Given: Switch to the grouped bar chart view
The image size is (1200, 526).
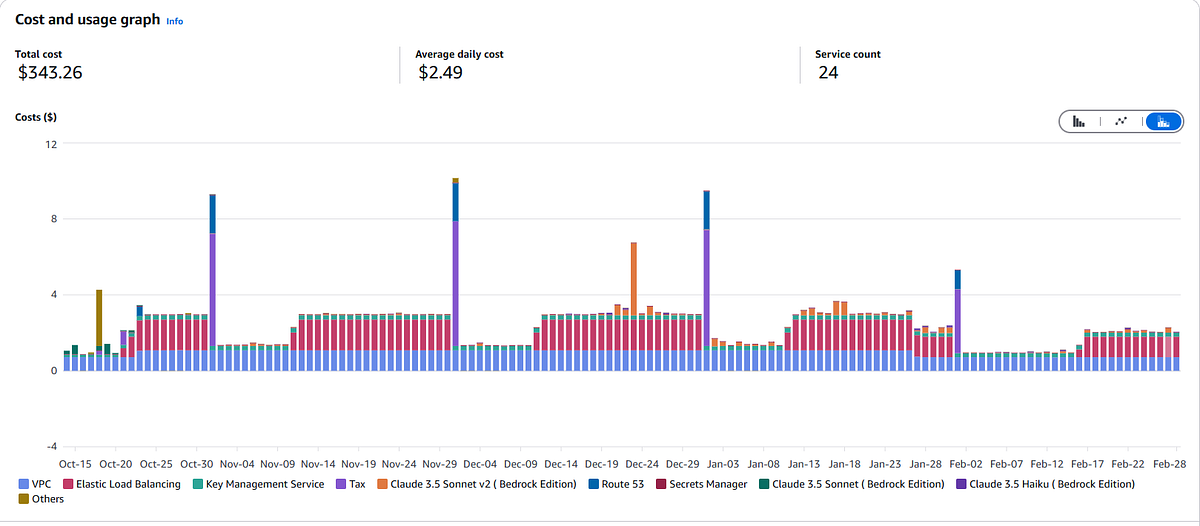Looking at the screenshot, I should [1079, 121].
